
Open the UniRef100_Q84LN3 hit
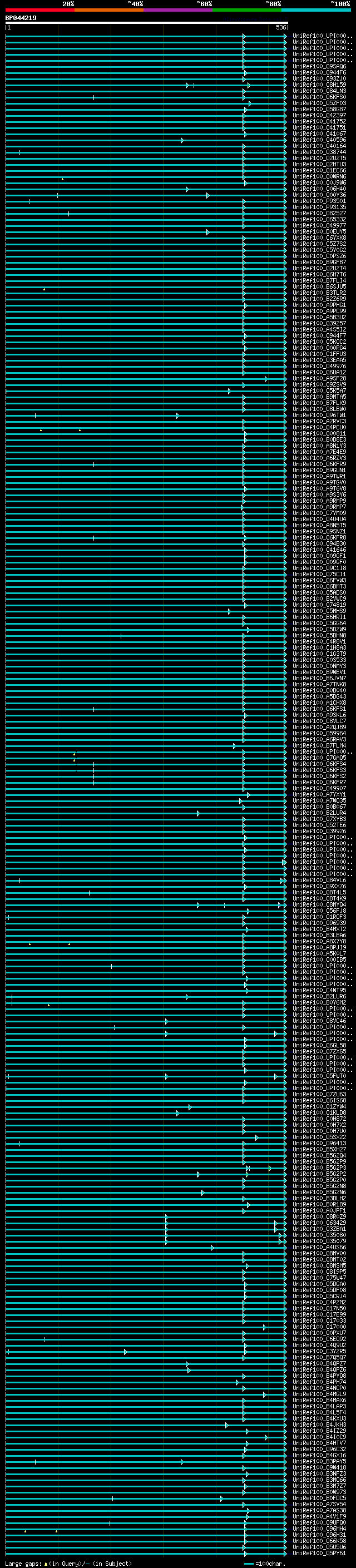pos(319,91)
